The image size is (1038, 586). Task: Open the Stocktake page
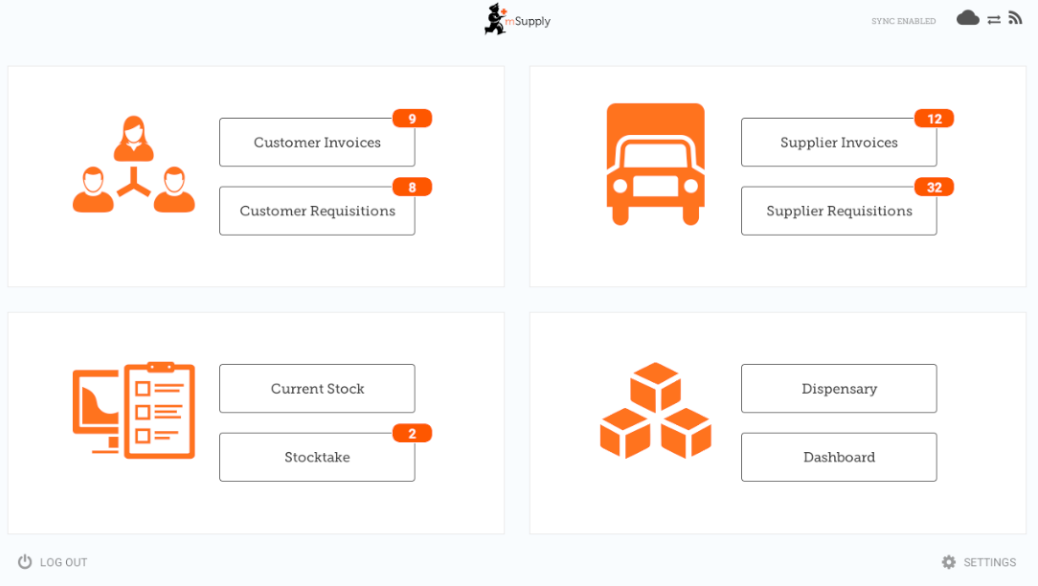click(x=317, y=457)
